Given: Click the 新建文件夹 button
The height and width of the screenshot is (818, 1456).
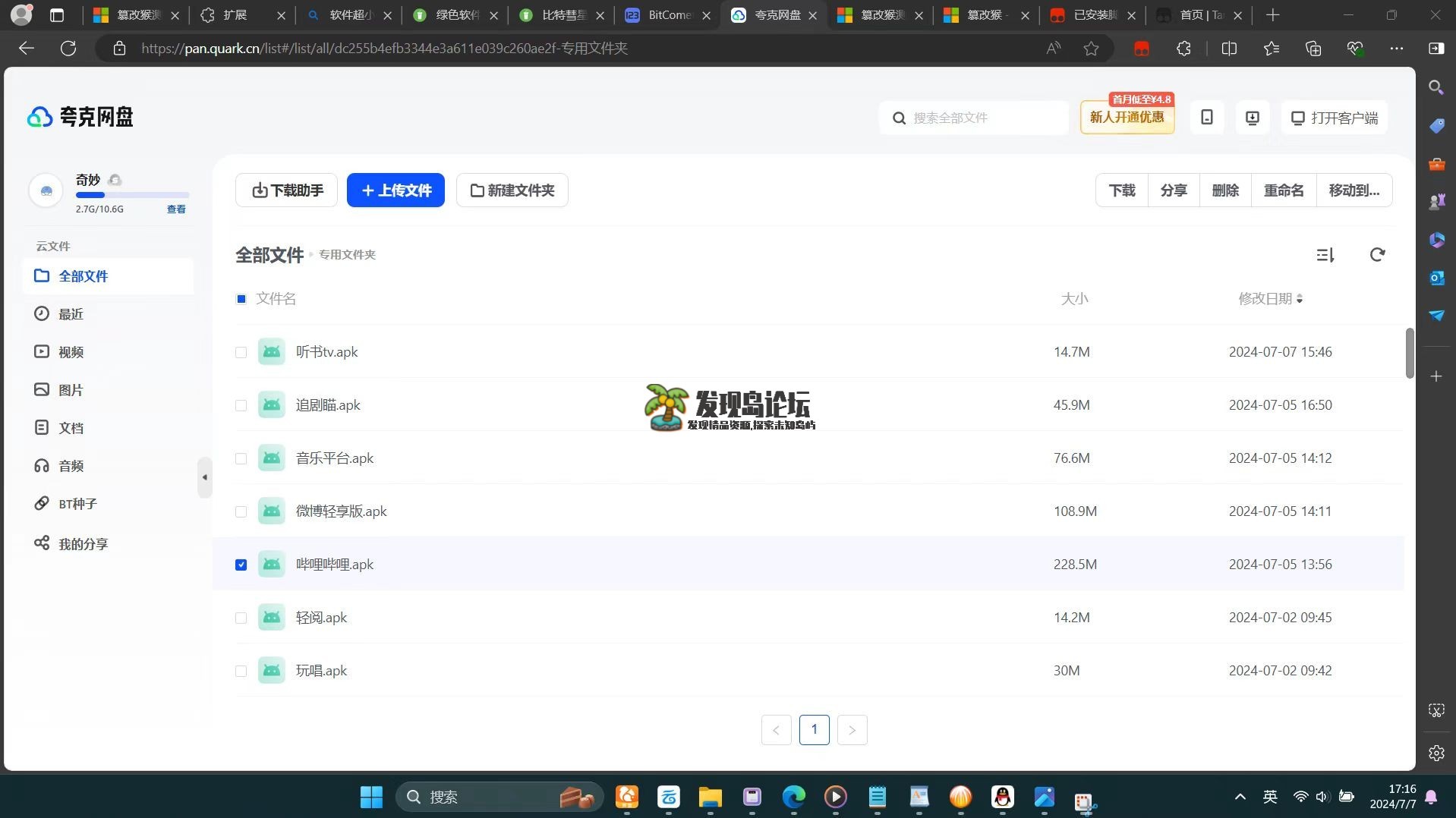Looking at the screenshot, I should (512, 190).
